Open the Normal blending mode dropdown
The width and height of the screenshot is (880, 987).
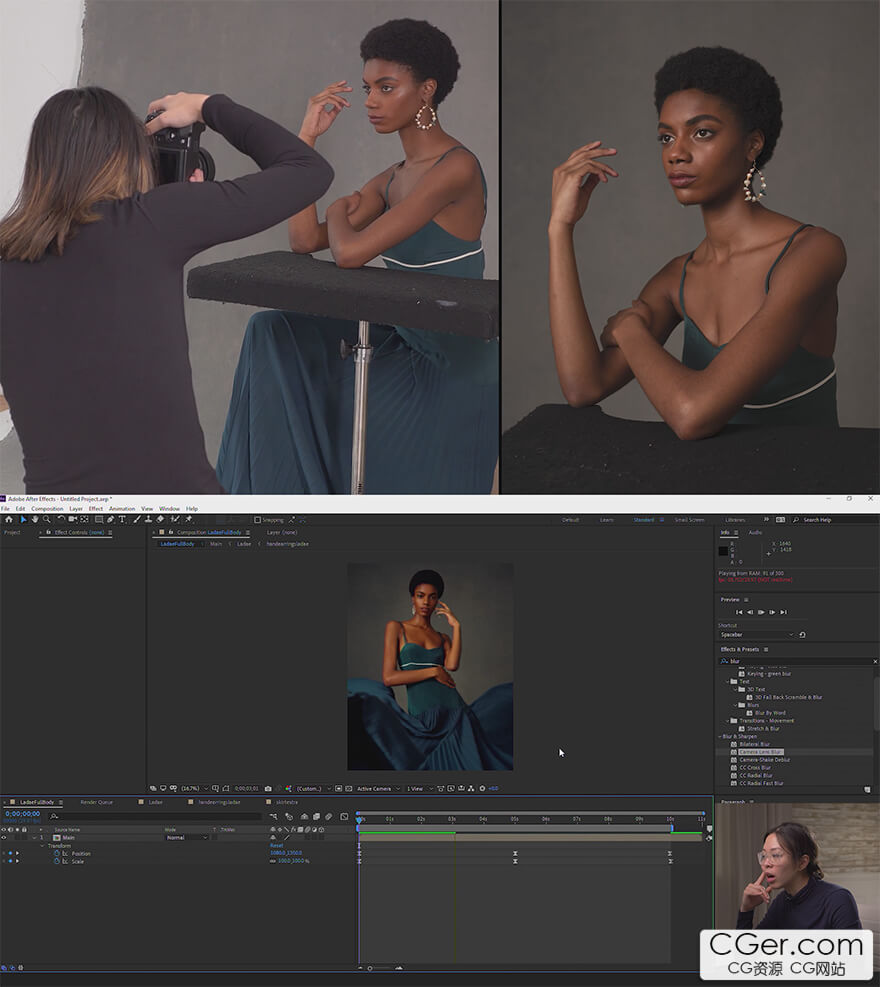coord(186,838)
